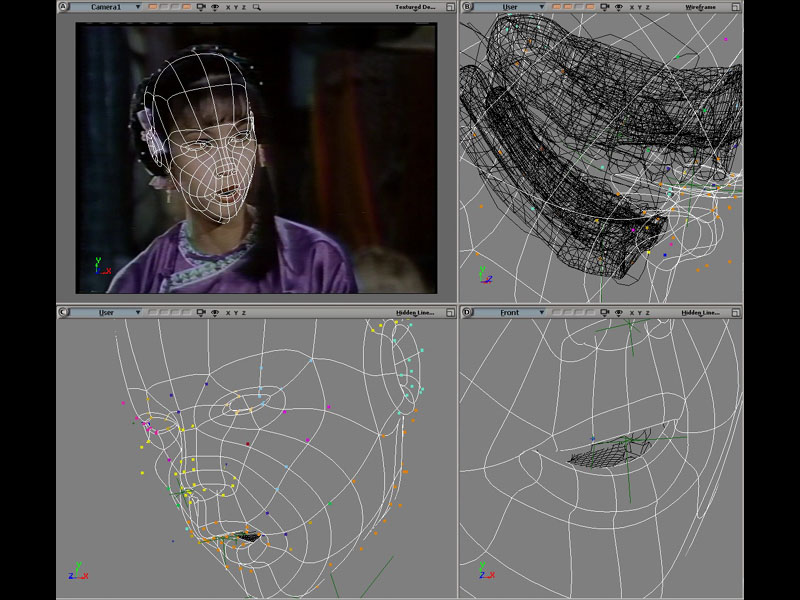Click the eye icon in viewport B header
This screenshot has width=800, height=600.
pyautogui.click(x=618, y=6)
